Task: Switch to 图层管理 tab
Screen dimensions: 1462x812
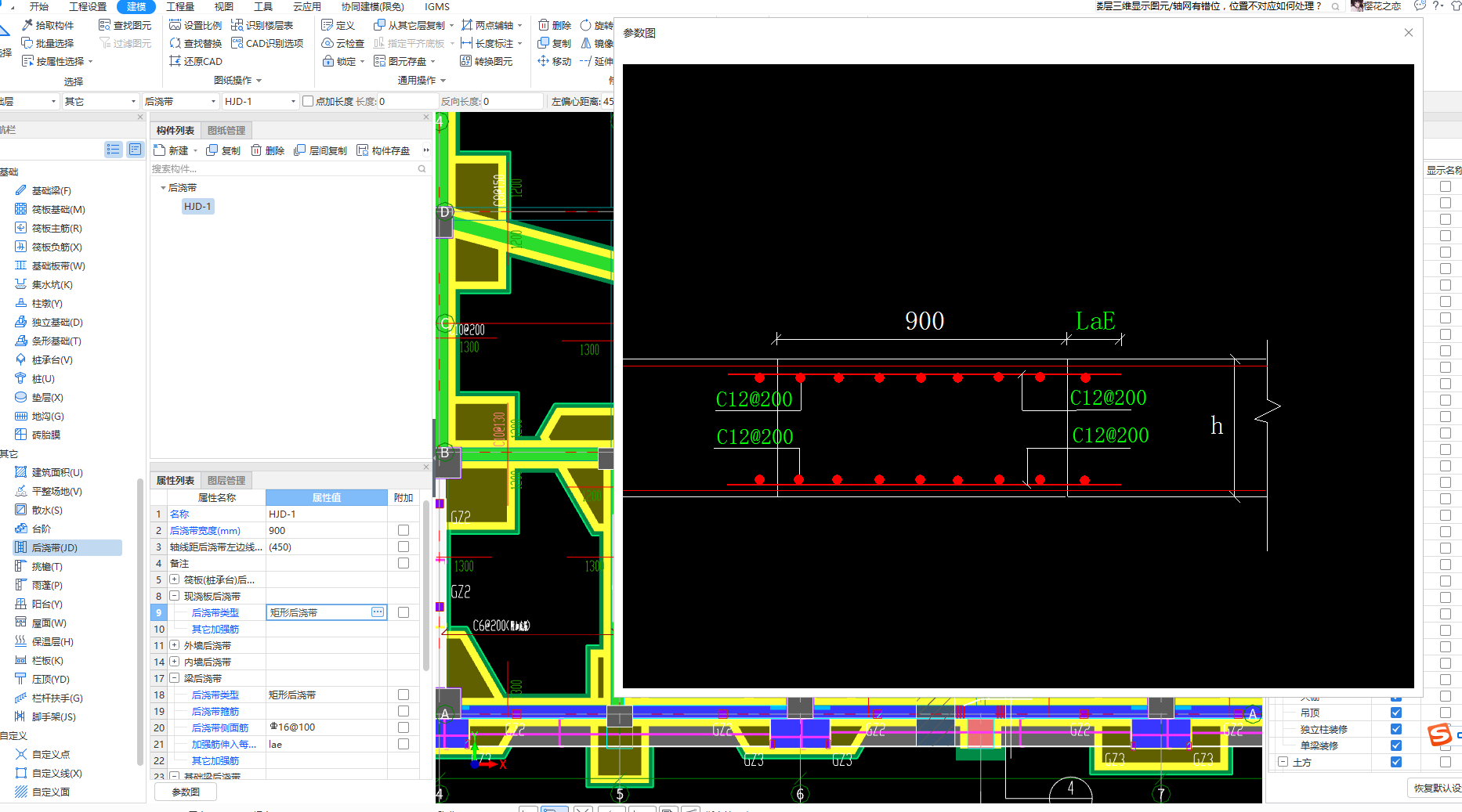Action: coord(226,480)
